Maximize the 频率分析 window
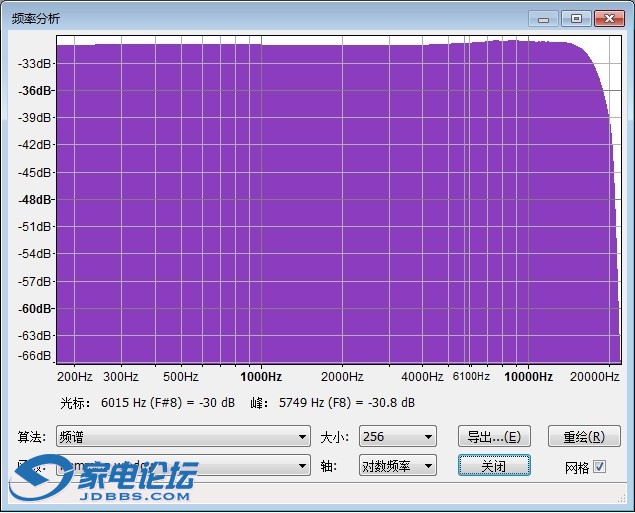This screenshot has height=513, width=635. click(576, 19)
